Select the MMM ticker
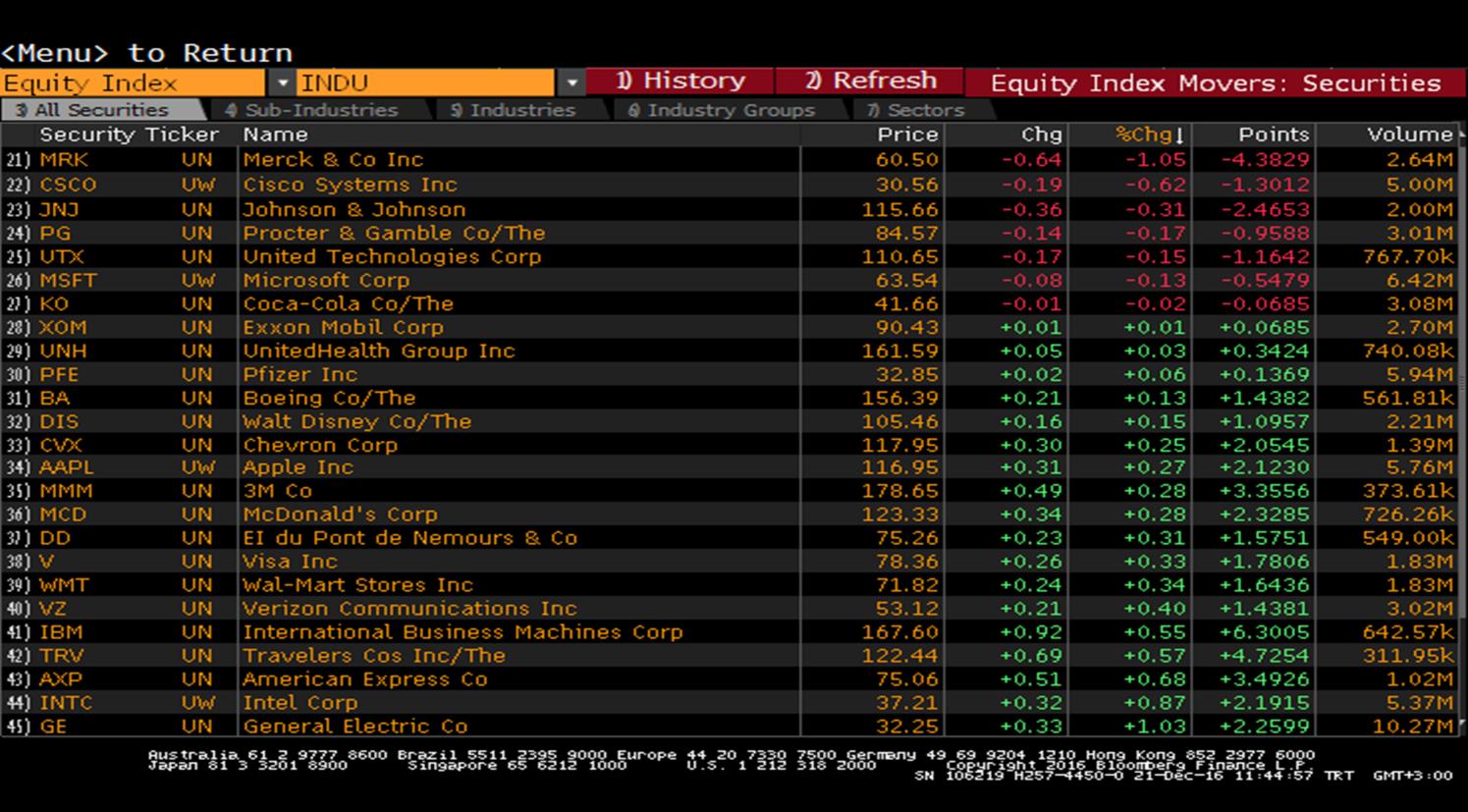Image resolution: width=1468 pixels, height=812 pixels. point(66,491)
